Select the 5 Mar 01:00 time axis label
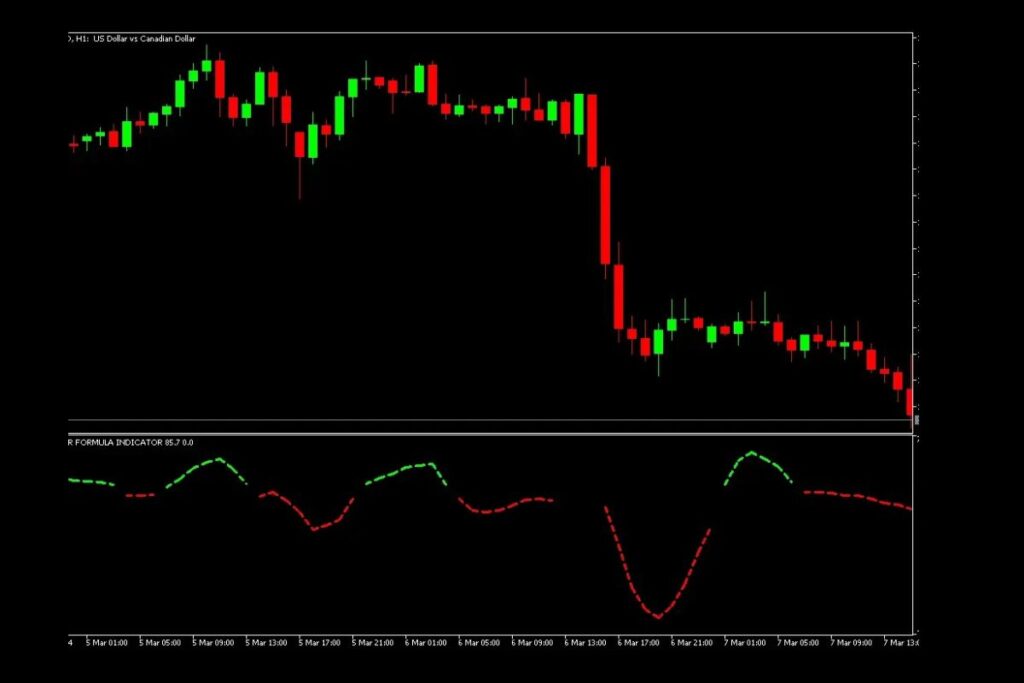 point(107,642)
